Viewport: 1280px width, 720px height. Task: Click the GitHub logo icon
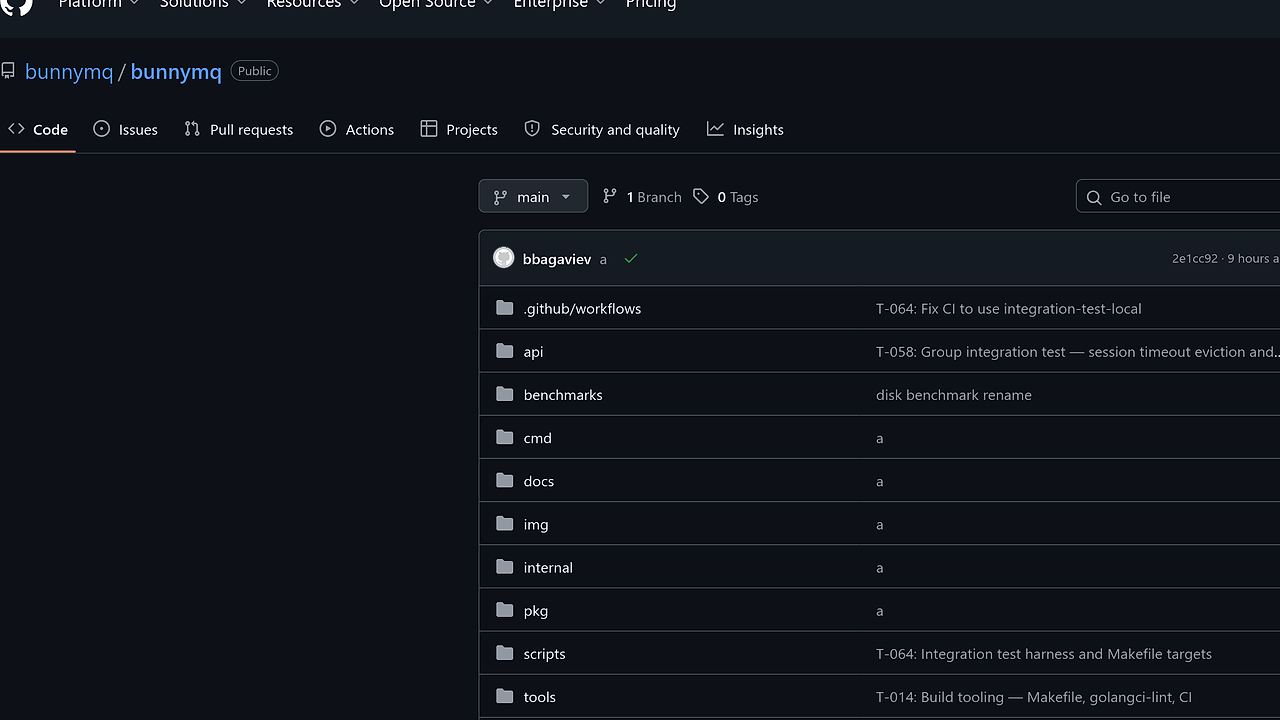pyautogui.click(x=17, y=5)
